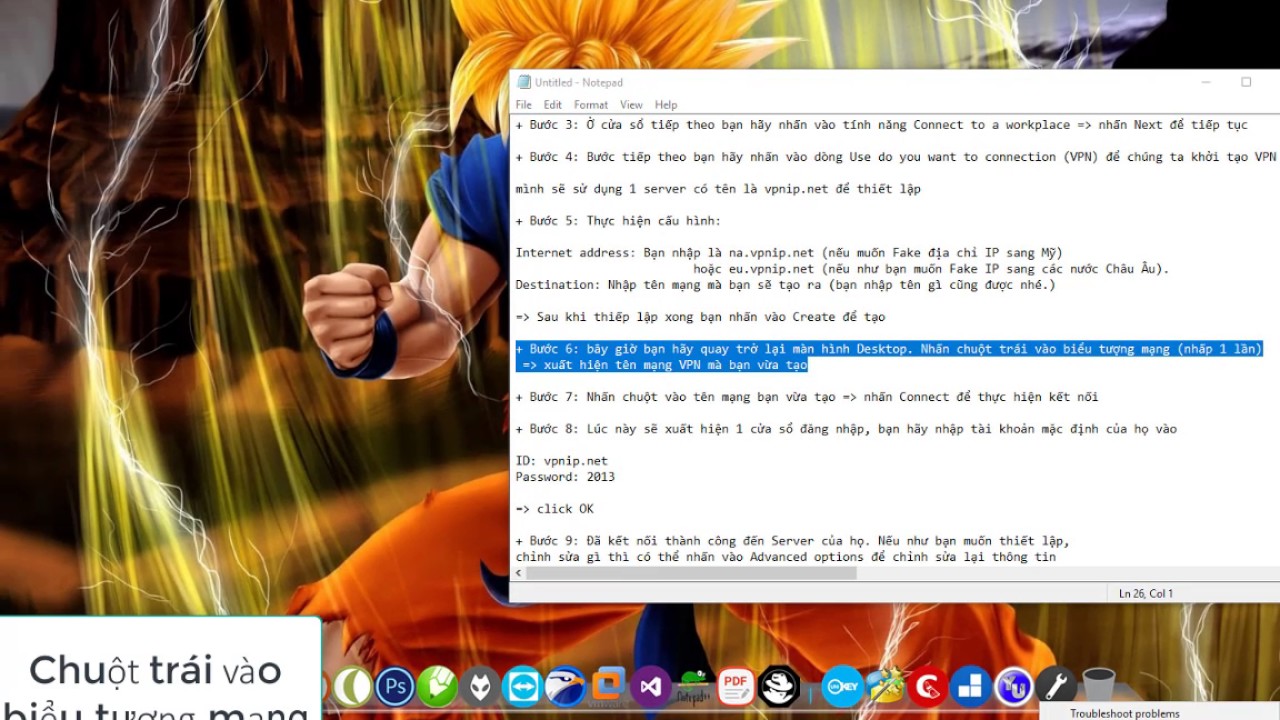1280x720 pixels.
Task: Click the line starting '+ Bước 3'
Action: [x=882, y=125]
